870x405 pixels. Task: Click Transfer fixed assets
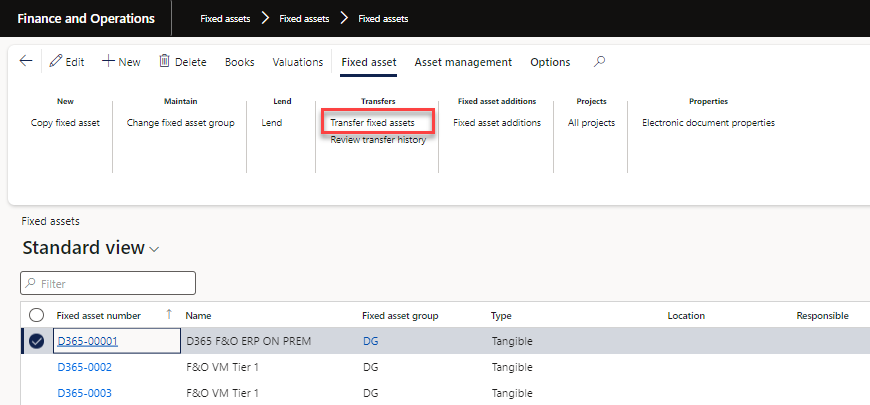coord(372,123)
